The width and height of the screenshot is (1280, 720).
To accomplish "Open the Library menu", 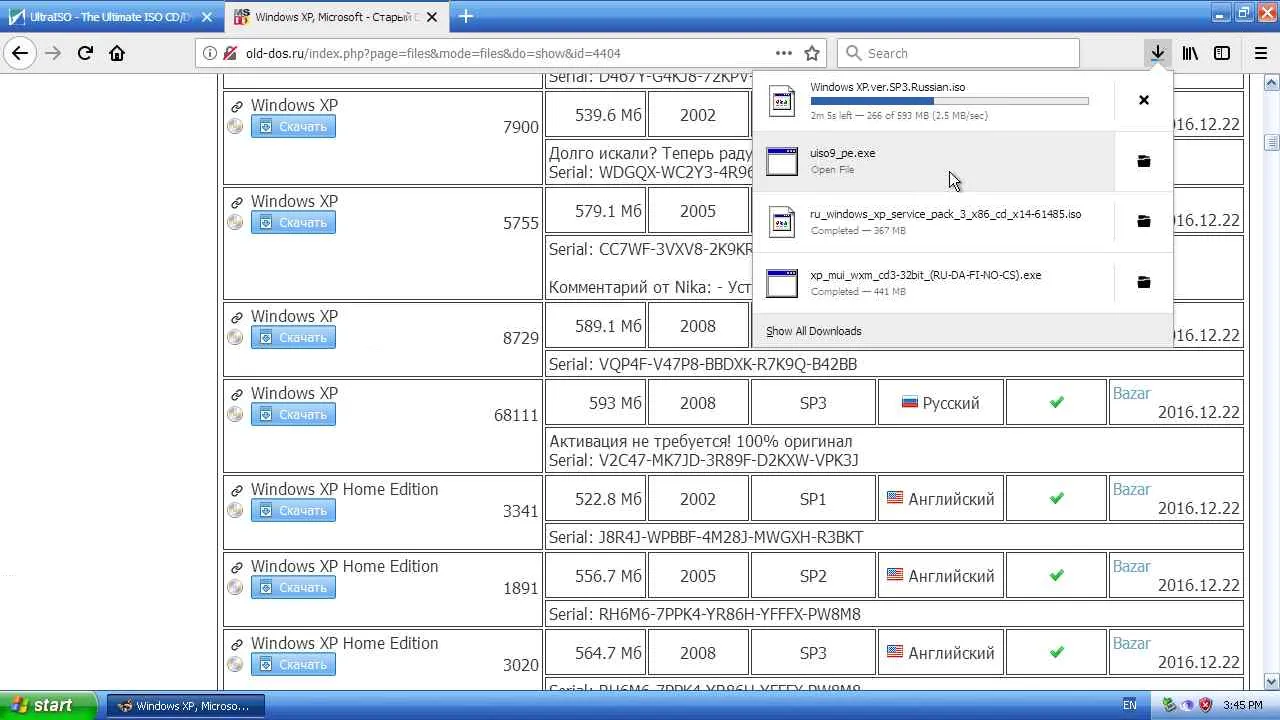I will point(1190,53).
